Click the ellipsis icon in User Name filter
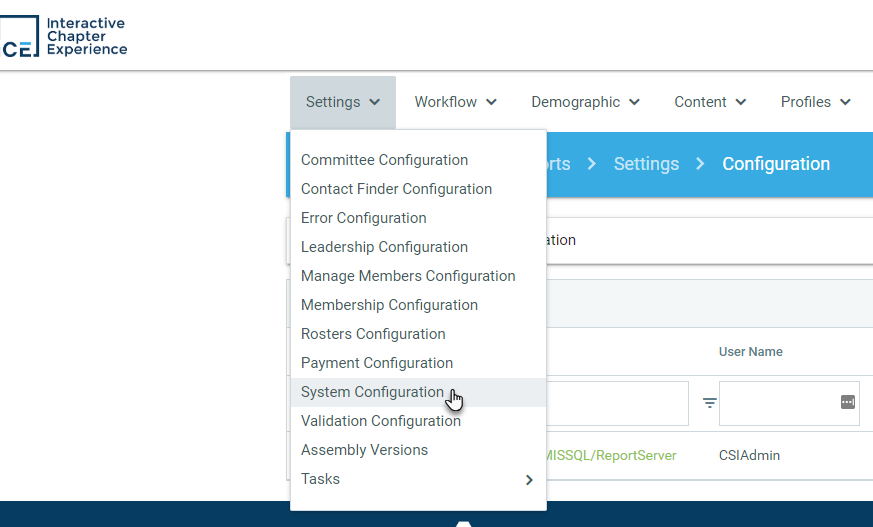The height and width of the screenshot is (527, 873). coord(847,402)
